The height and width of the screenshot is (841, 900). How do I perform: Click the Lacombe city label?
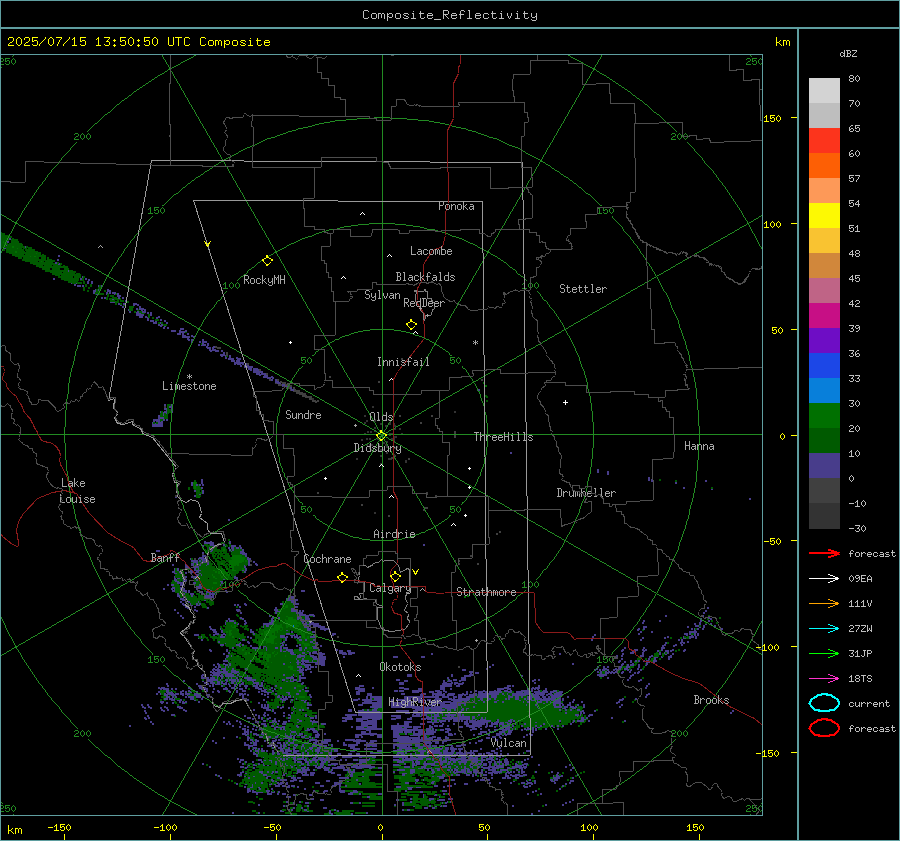point(431,251)
